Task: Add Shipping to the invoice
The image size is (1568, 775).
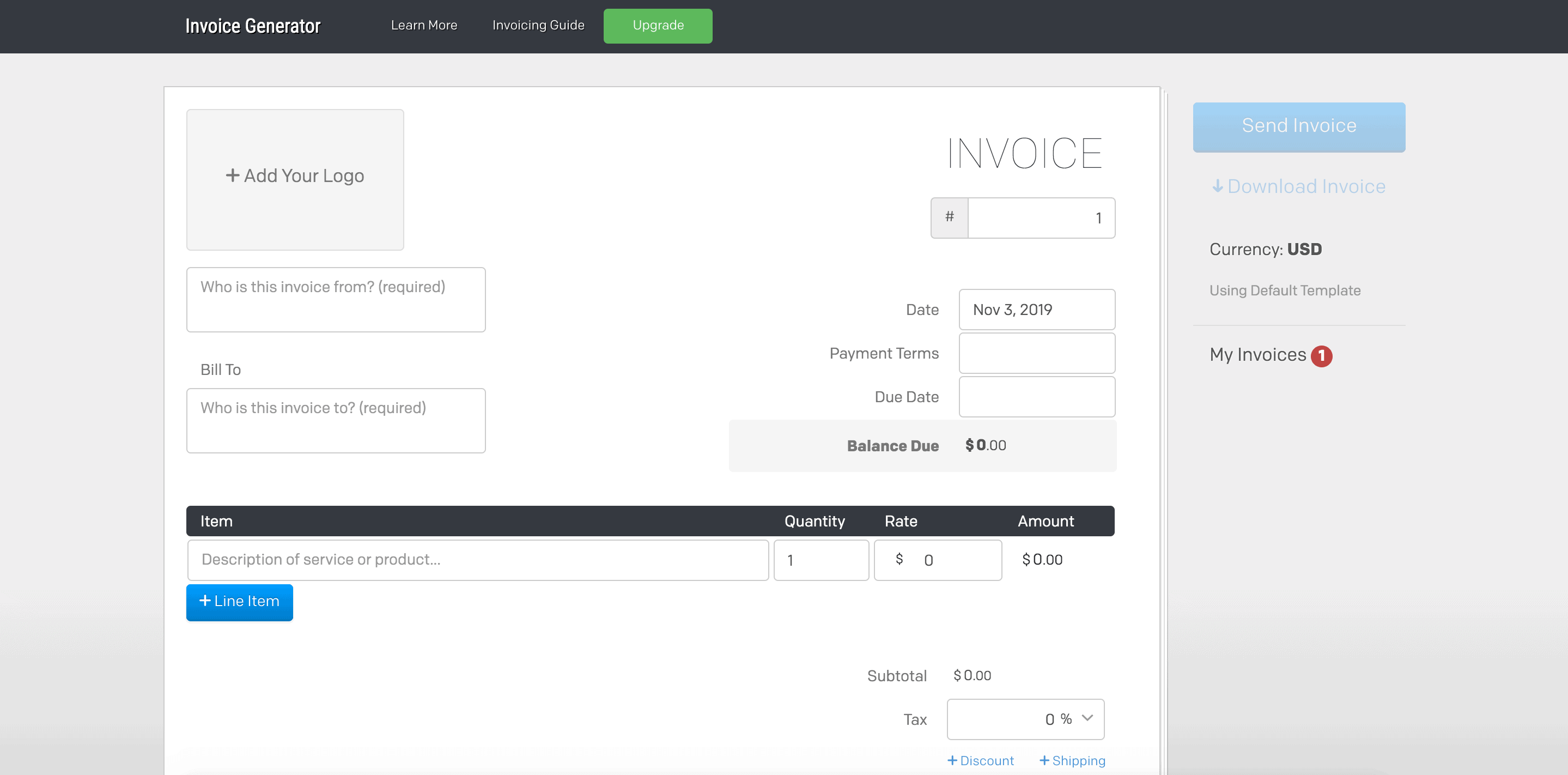Action: pos(1072,760)
